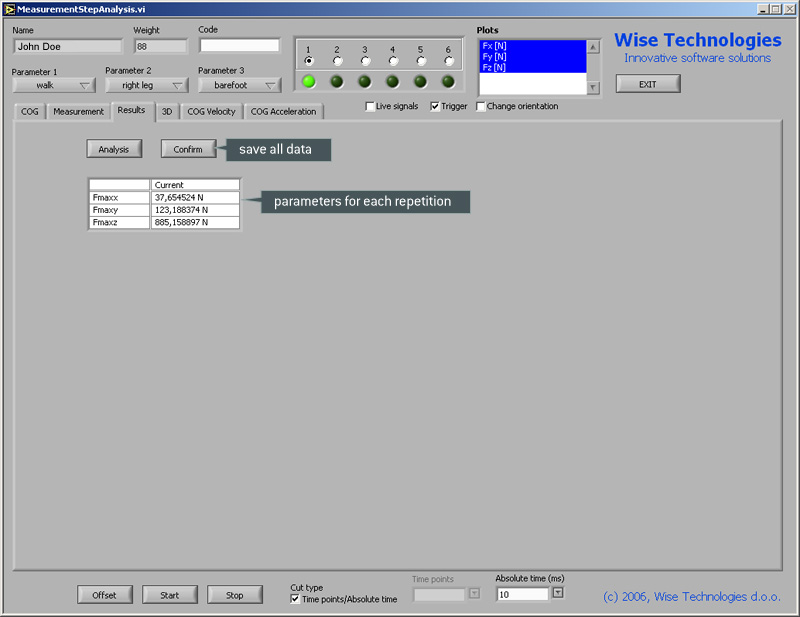This screenshot has height=617, width=800.
Task: Click the Wise Technologies logo text
Action: [x=697, y=40]
